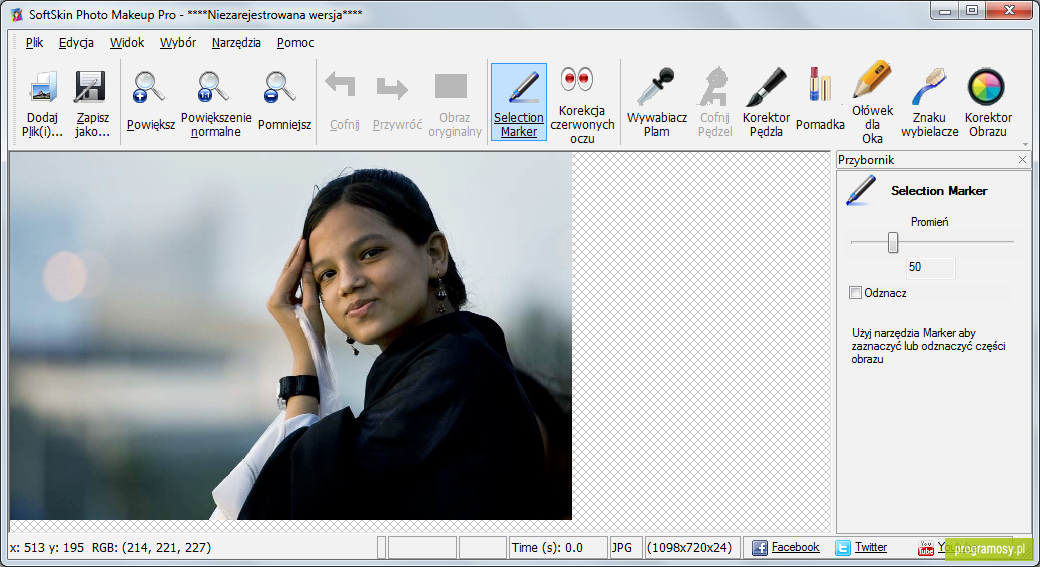Expand the toolbar overflow arrow
This screenshot has height=567, width=1040.
pyautogui.click(x=1025, y=144)
